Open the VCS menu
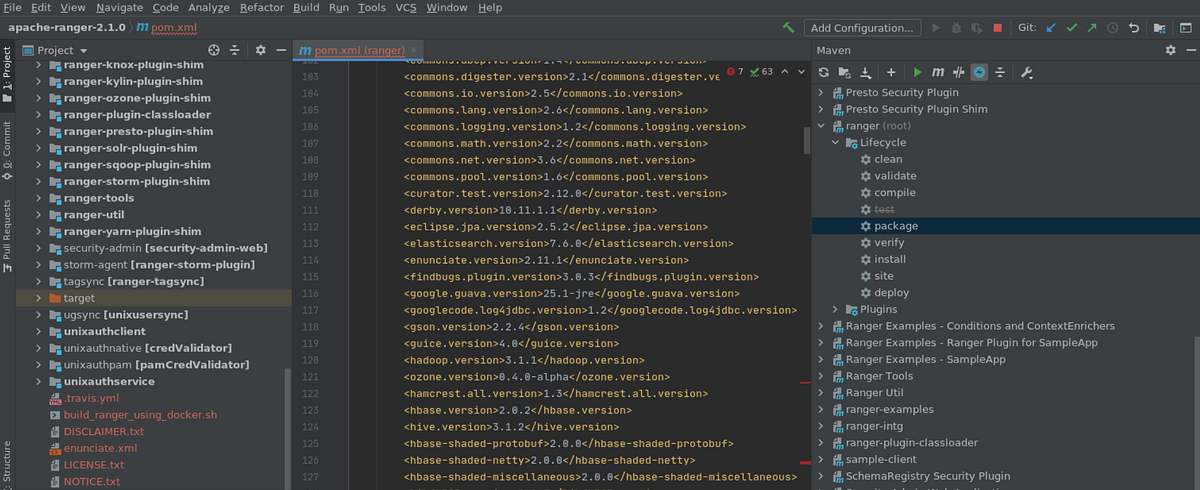Screen dimensions: 1200x490 pos(406,7)
